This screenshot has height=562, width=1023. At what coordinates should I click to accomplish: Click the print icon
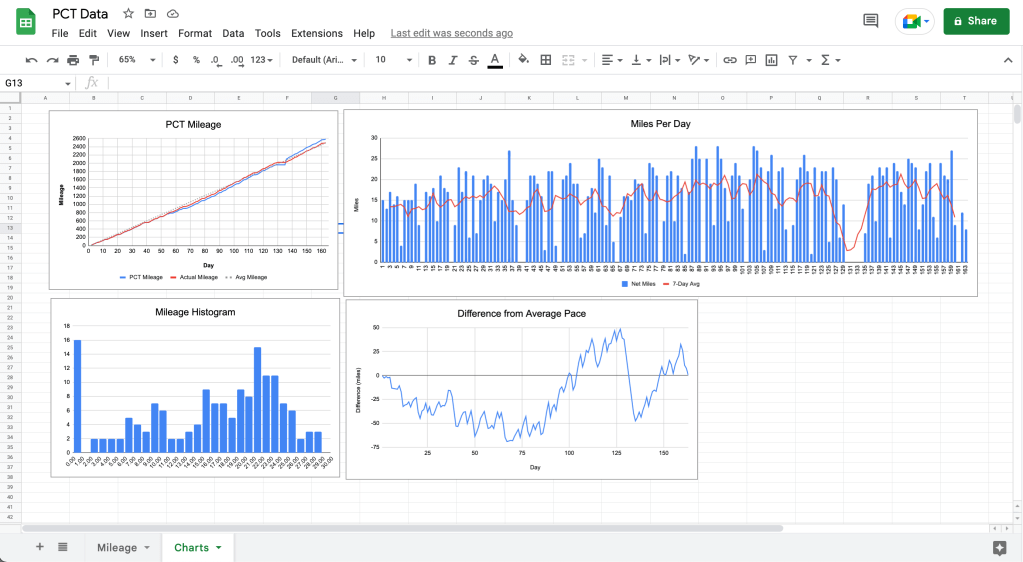click(73, 60)
